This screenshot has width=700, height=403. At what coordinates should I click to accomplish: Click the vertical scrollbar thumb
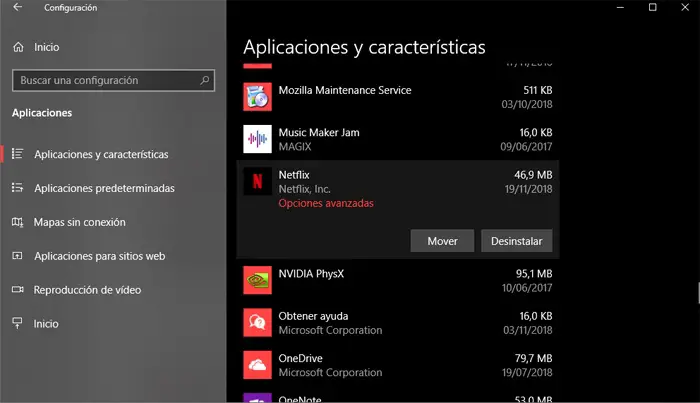[699, 293]
